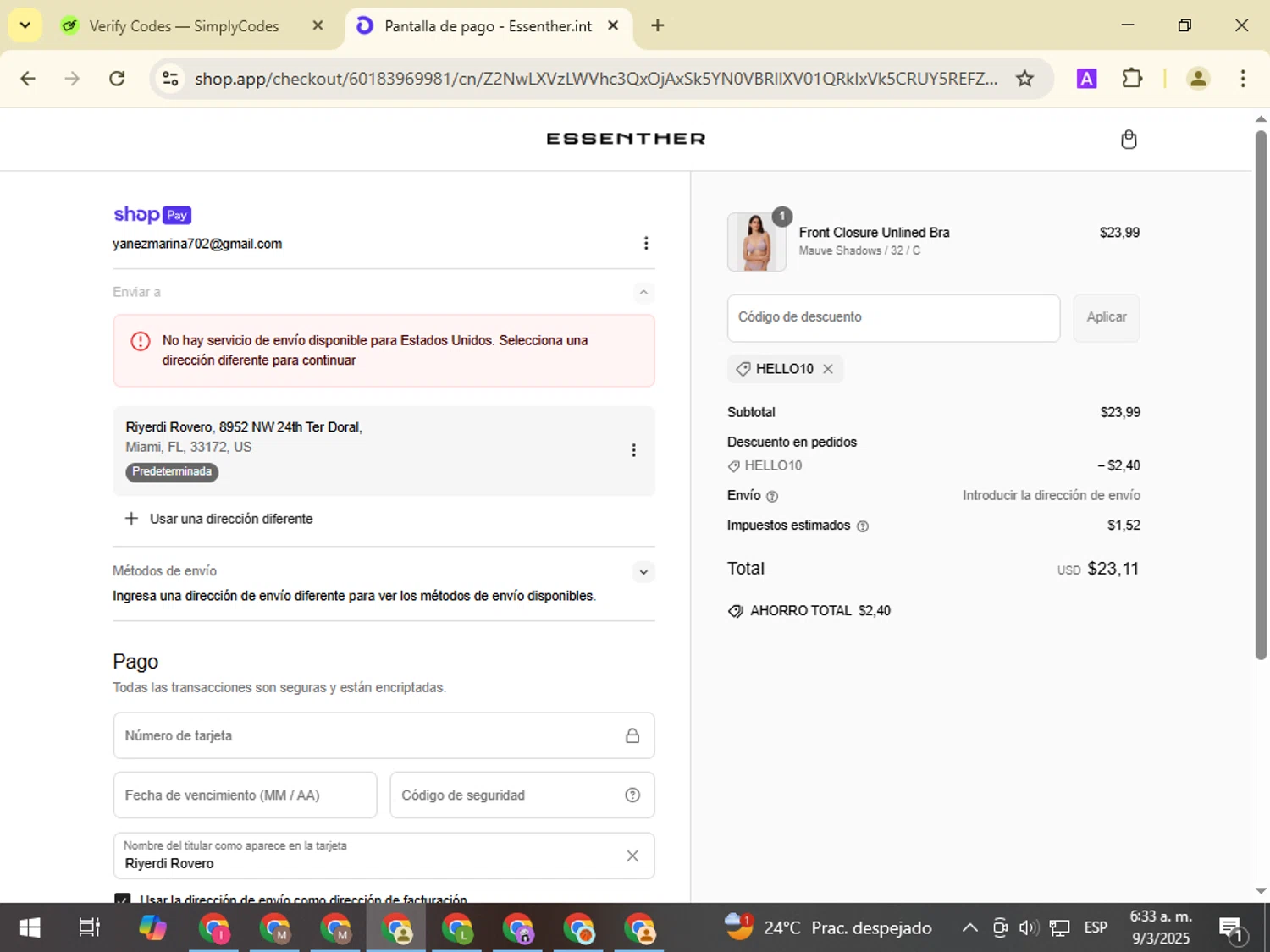The image size is (1270, 952).
Task: Open the purple A extension icon
Action: pyautogui.click(x=1086, y=79)
